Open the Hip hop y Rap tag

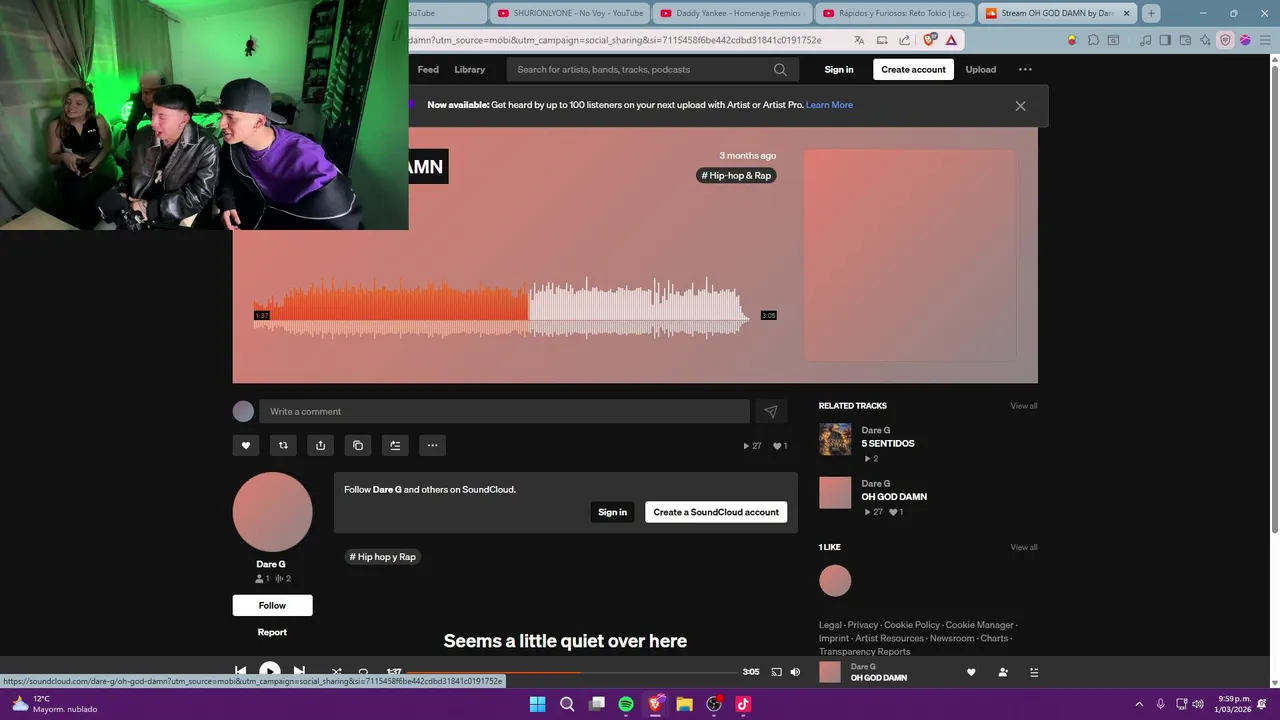click(x=383, y=557)
